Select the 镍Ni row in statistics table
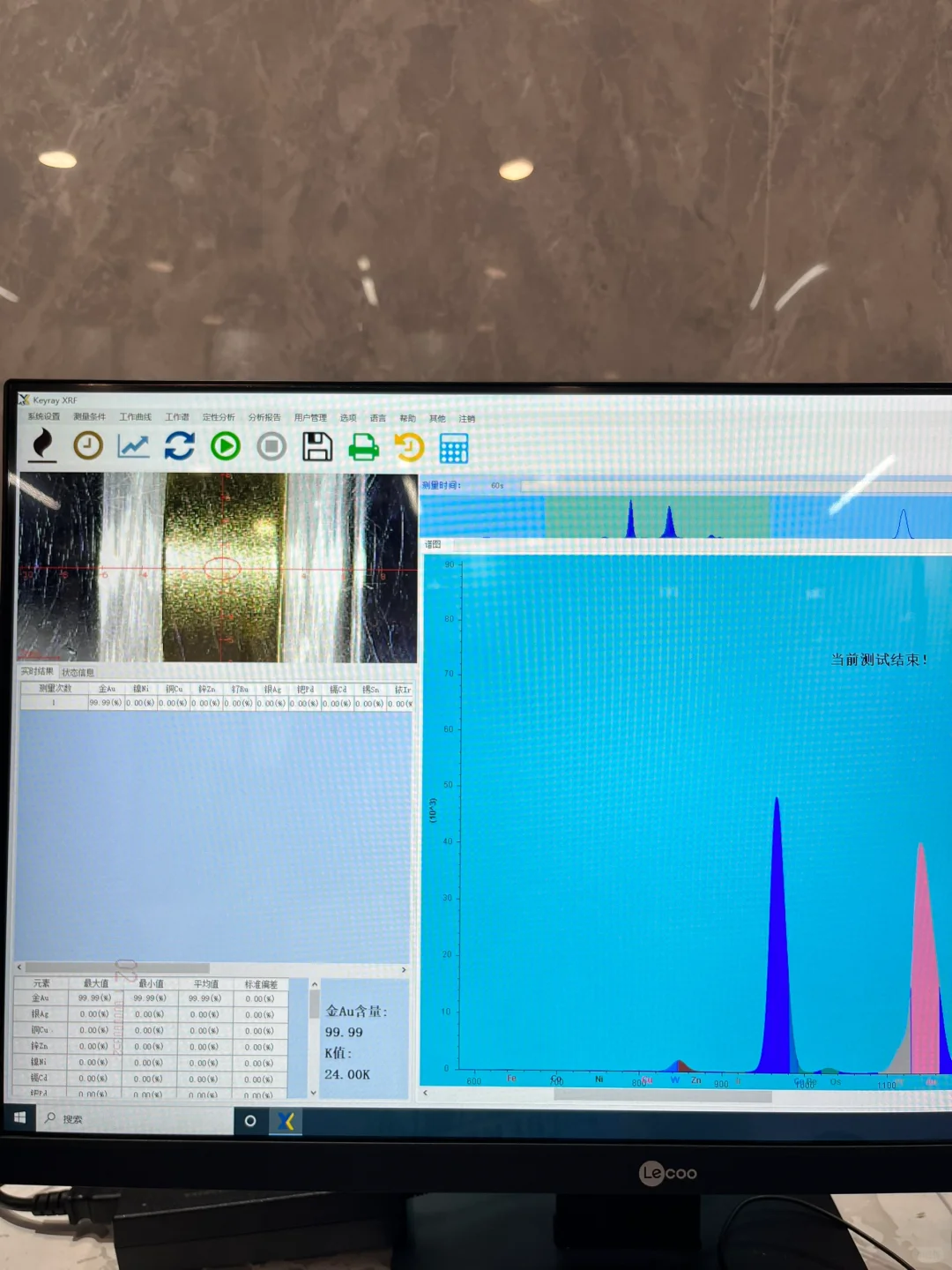 pyautogui.click(x=151, y=1062)
